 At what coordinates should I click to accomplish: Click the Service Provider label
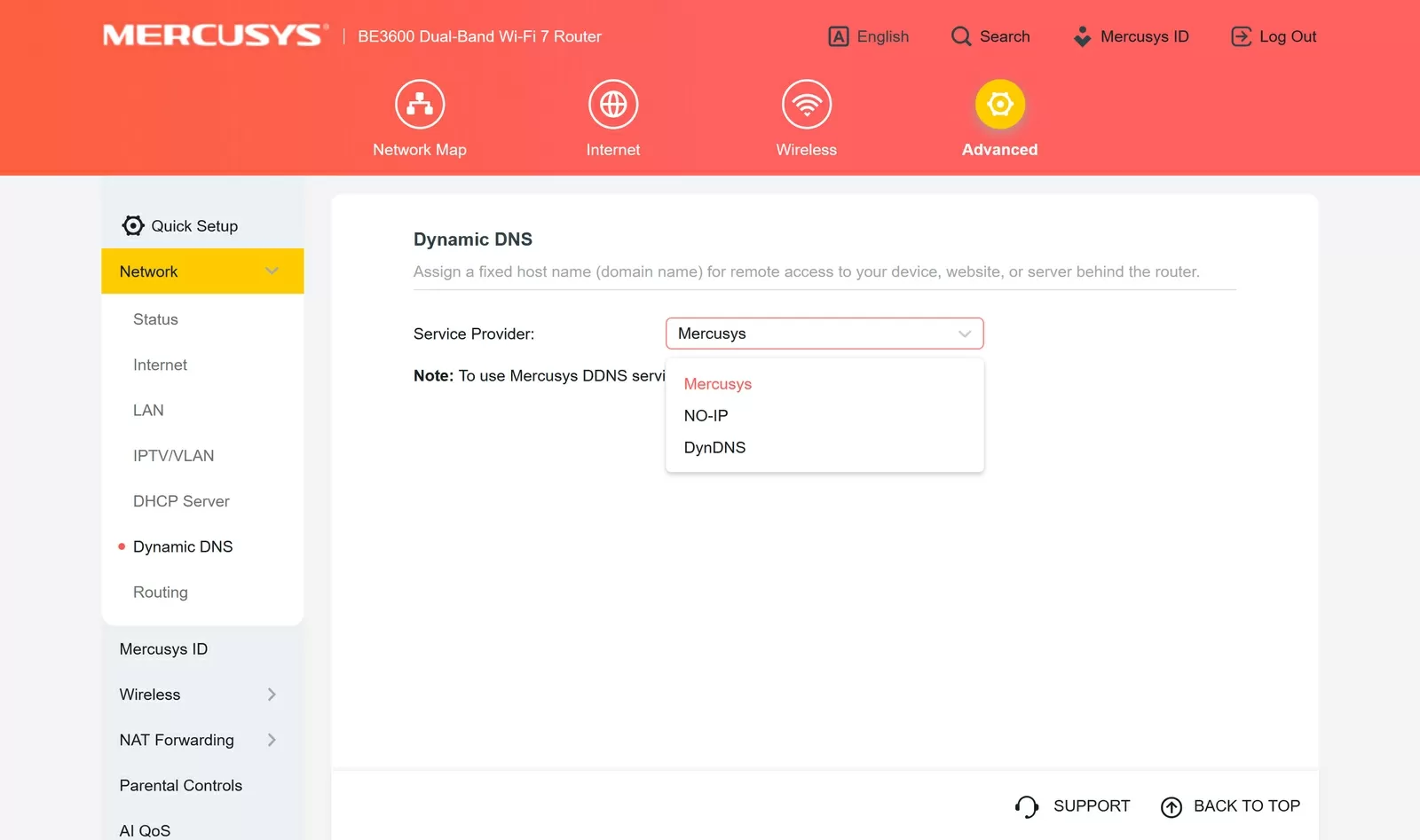point(474,334)
